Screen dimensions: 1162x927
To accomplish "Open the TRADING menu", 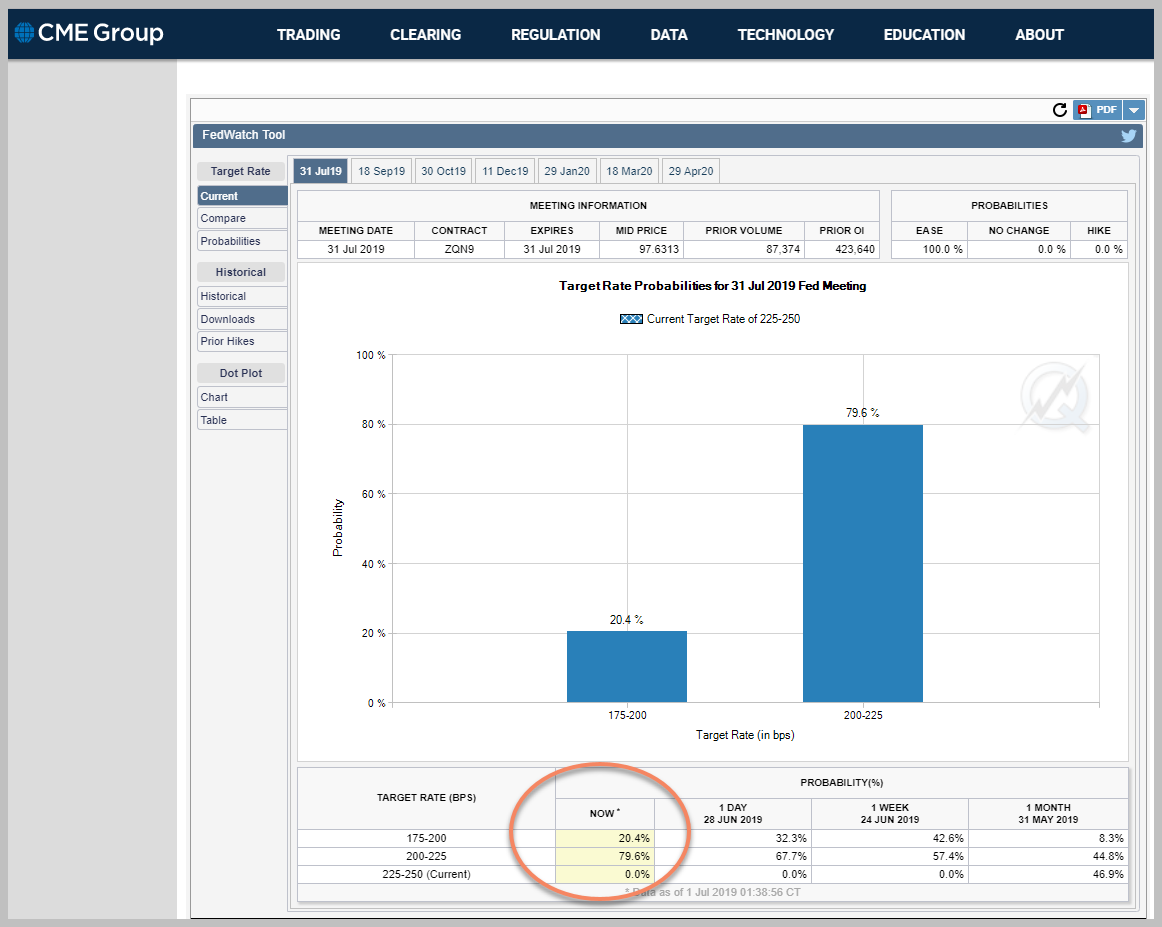I will (x=308, y=35).
